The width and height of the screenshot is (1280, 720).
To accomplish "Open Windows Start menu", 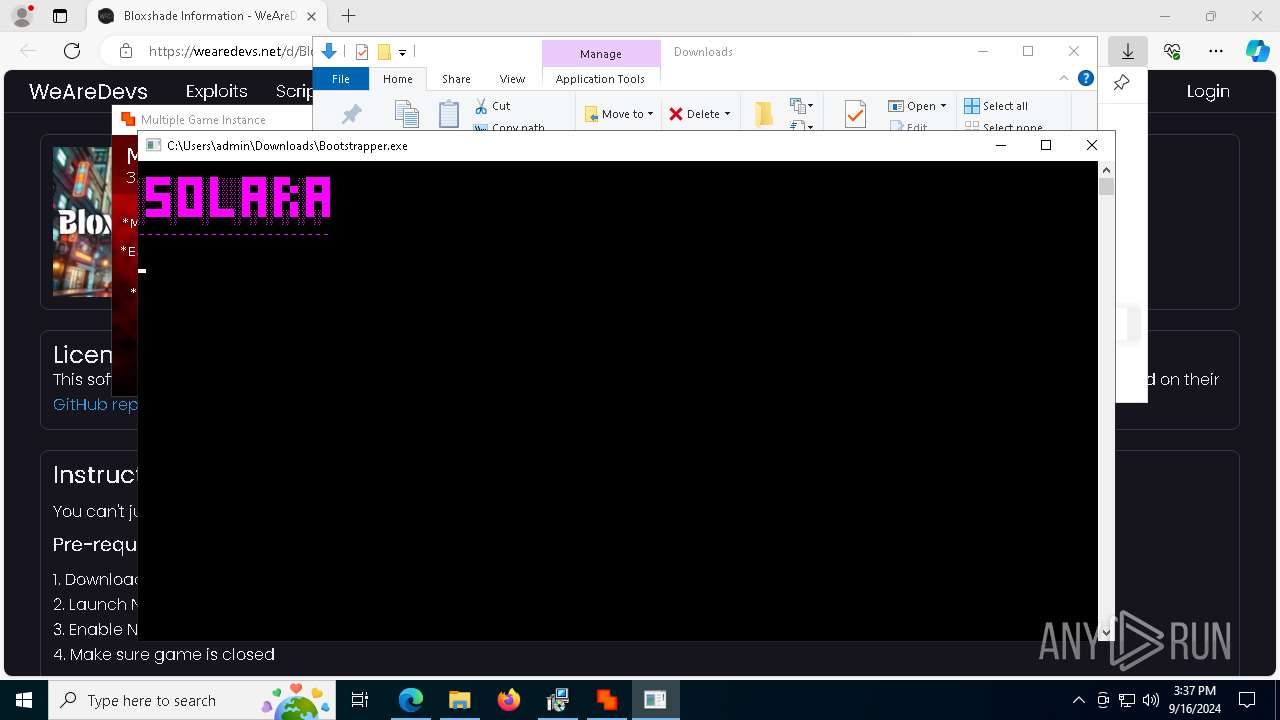I will point(24,700).
